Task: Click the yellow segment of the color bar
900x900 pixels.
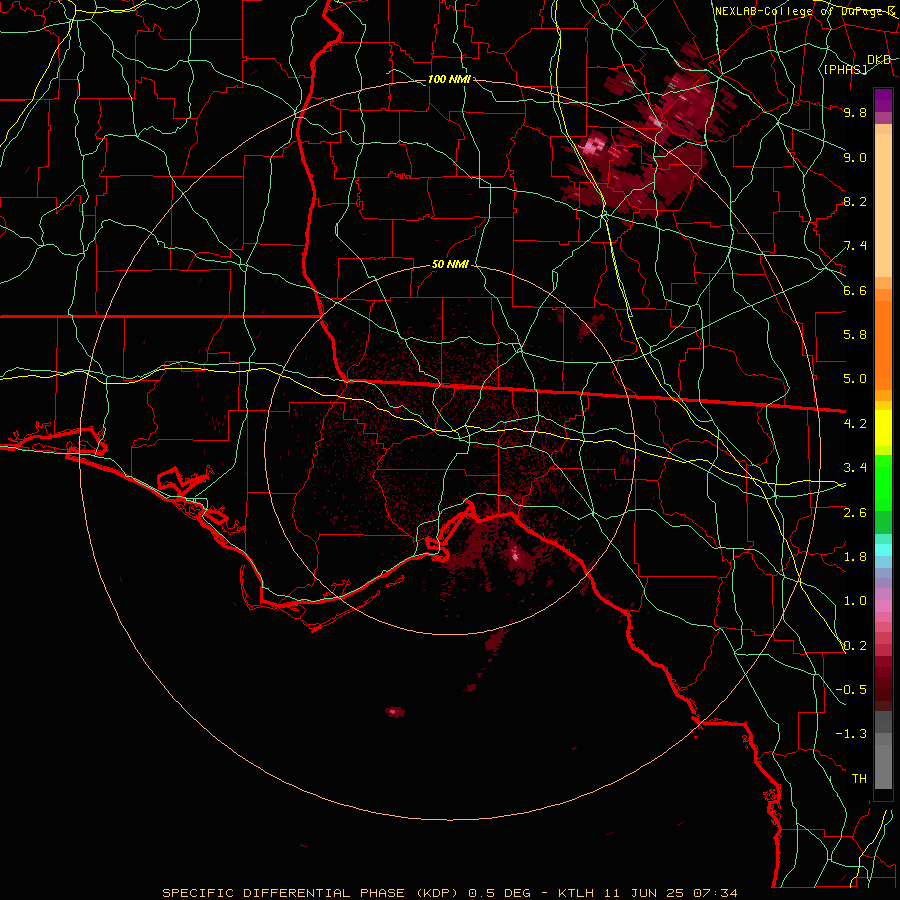Action: (x=883, y=428)
